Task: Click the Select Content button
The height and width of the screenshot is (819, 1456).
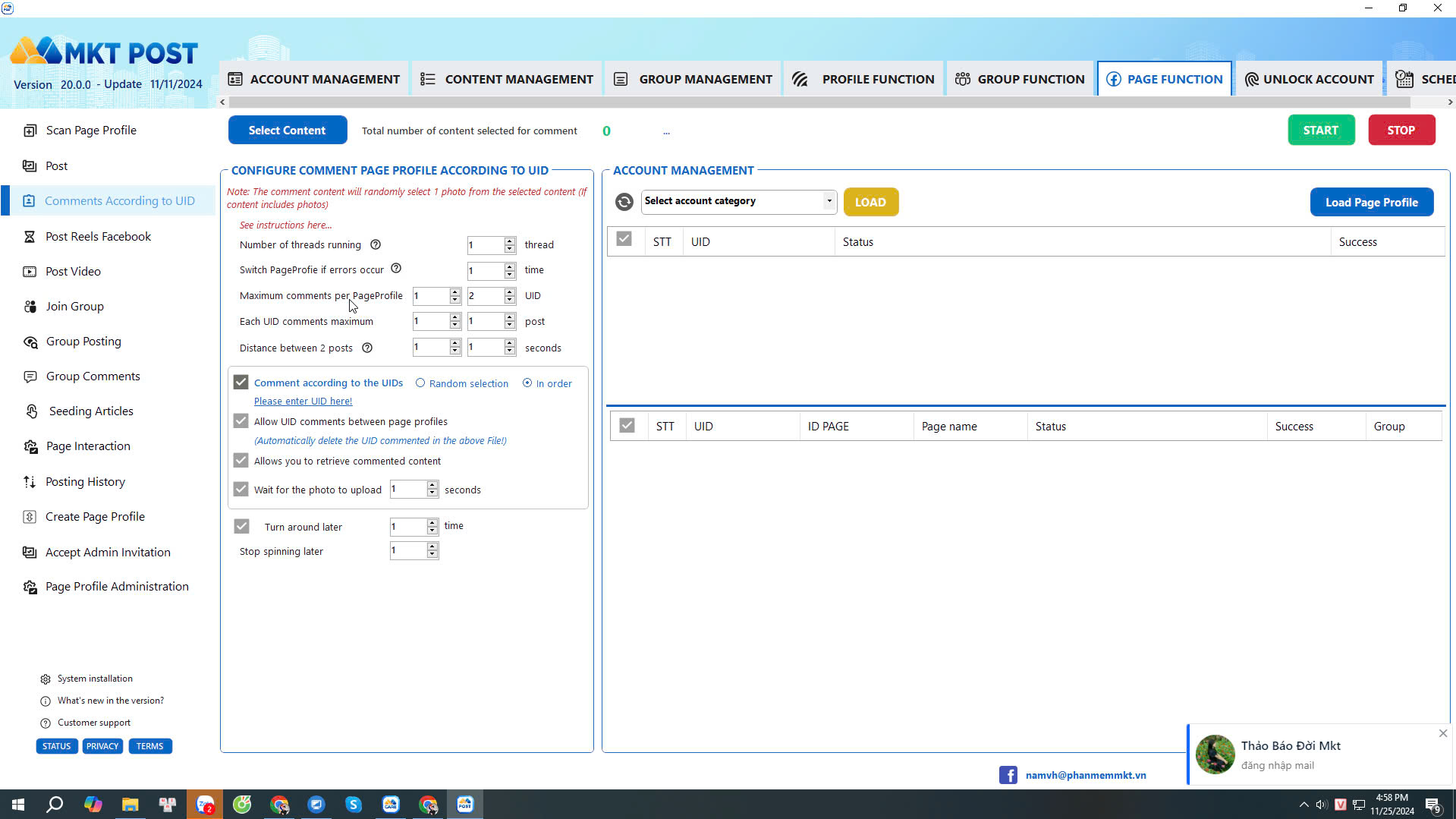Action: [288, 130]
